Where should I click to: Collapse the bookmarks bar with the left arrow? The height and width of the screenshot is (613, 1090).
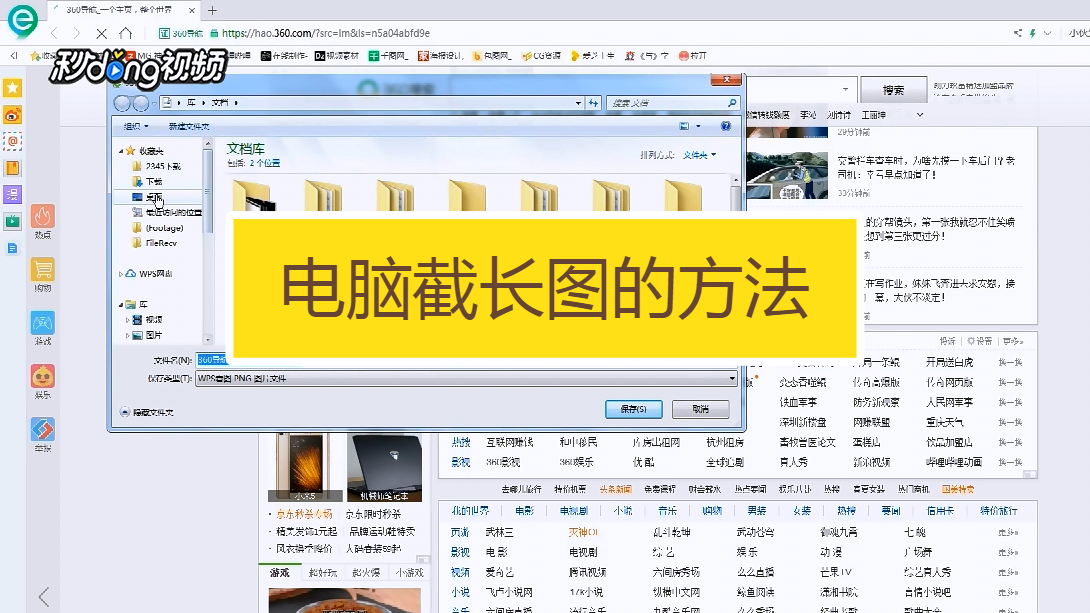pos(13,56)
